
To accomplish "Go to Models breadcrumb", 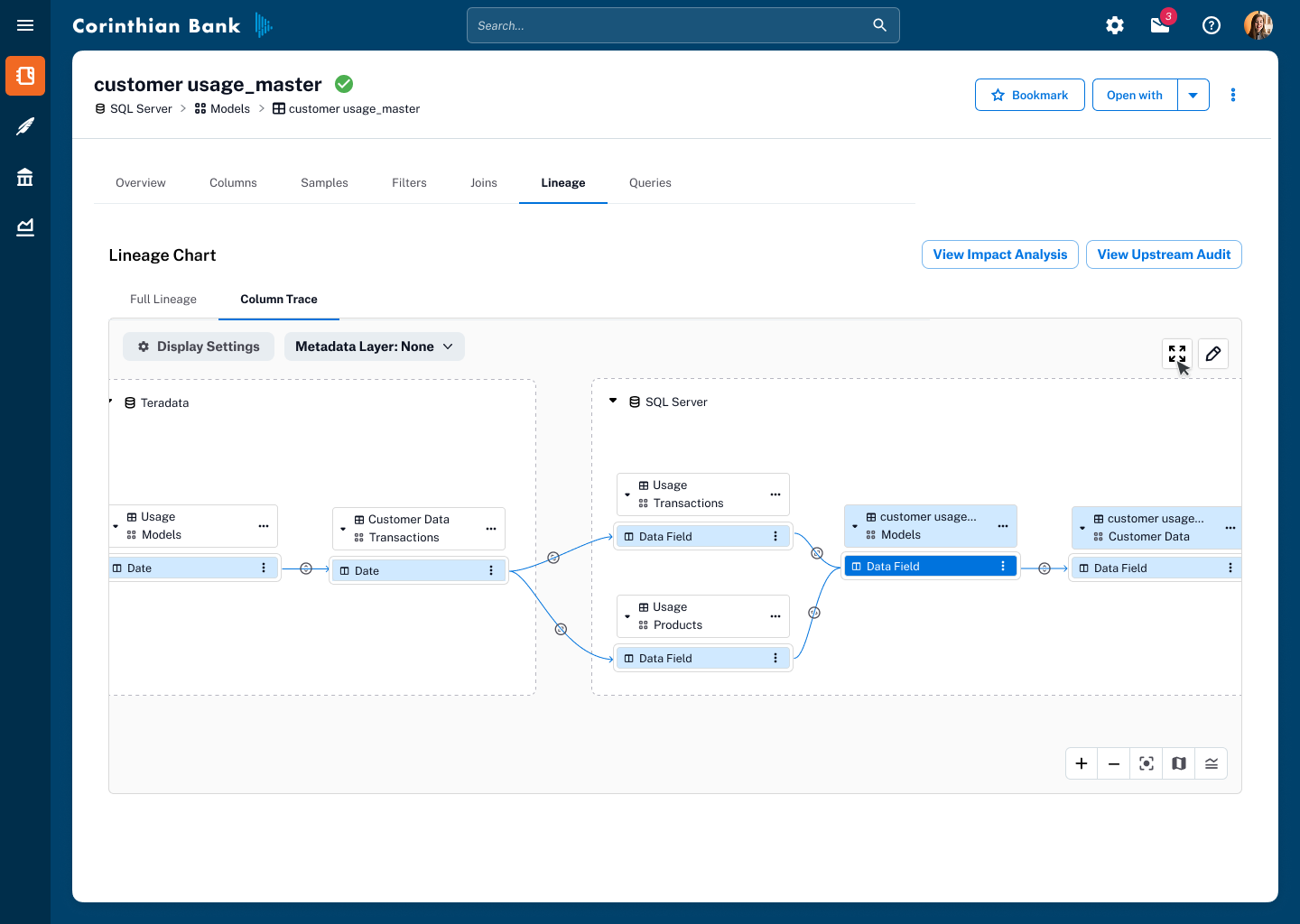I will [x=222, y=108].
